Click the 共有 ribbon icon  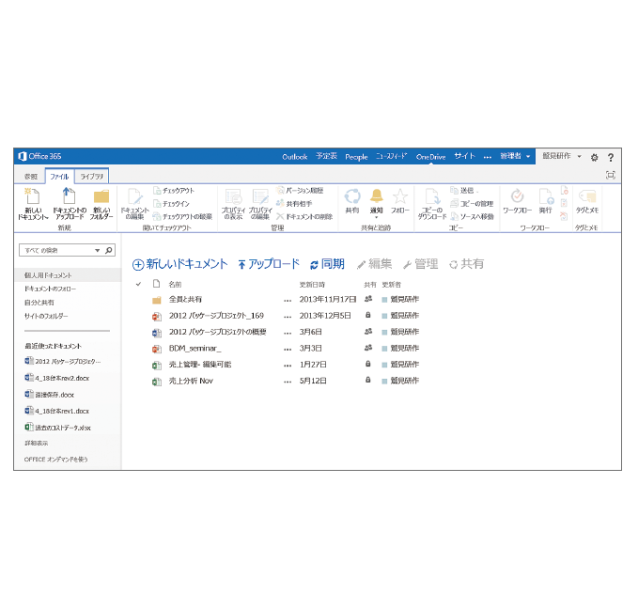click(352, 201)
